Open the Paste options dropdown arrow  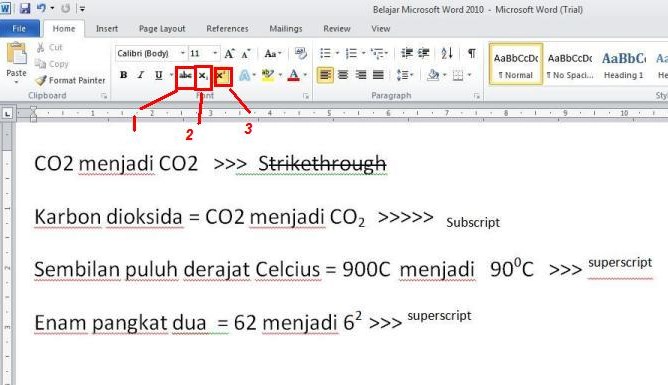(x=17, y=82)
